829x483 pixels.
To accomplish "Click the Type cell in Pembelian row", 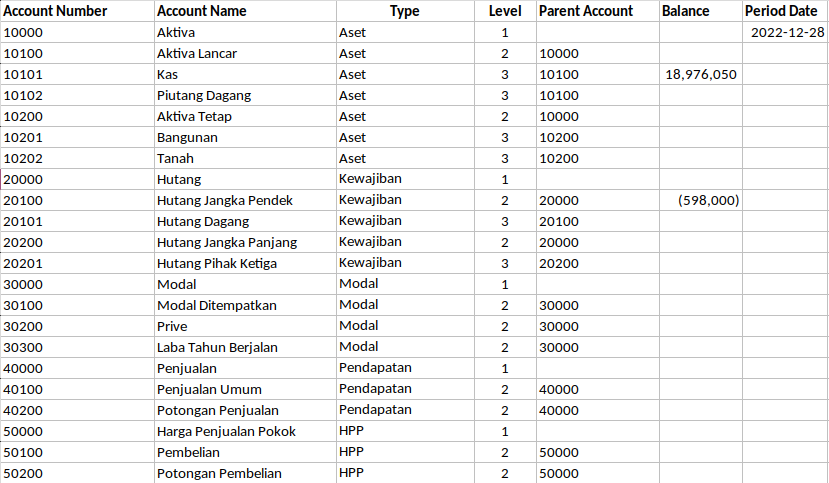I will (x=405, y=452).
